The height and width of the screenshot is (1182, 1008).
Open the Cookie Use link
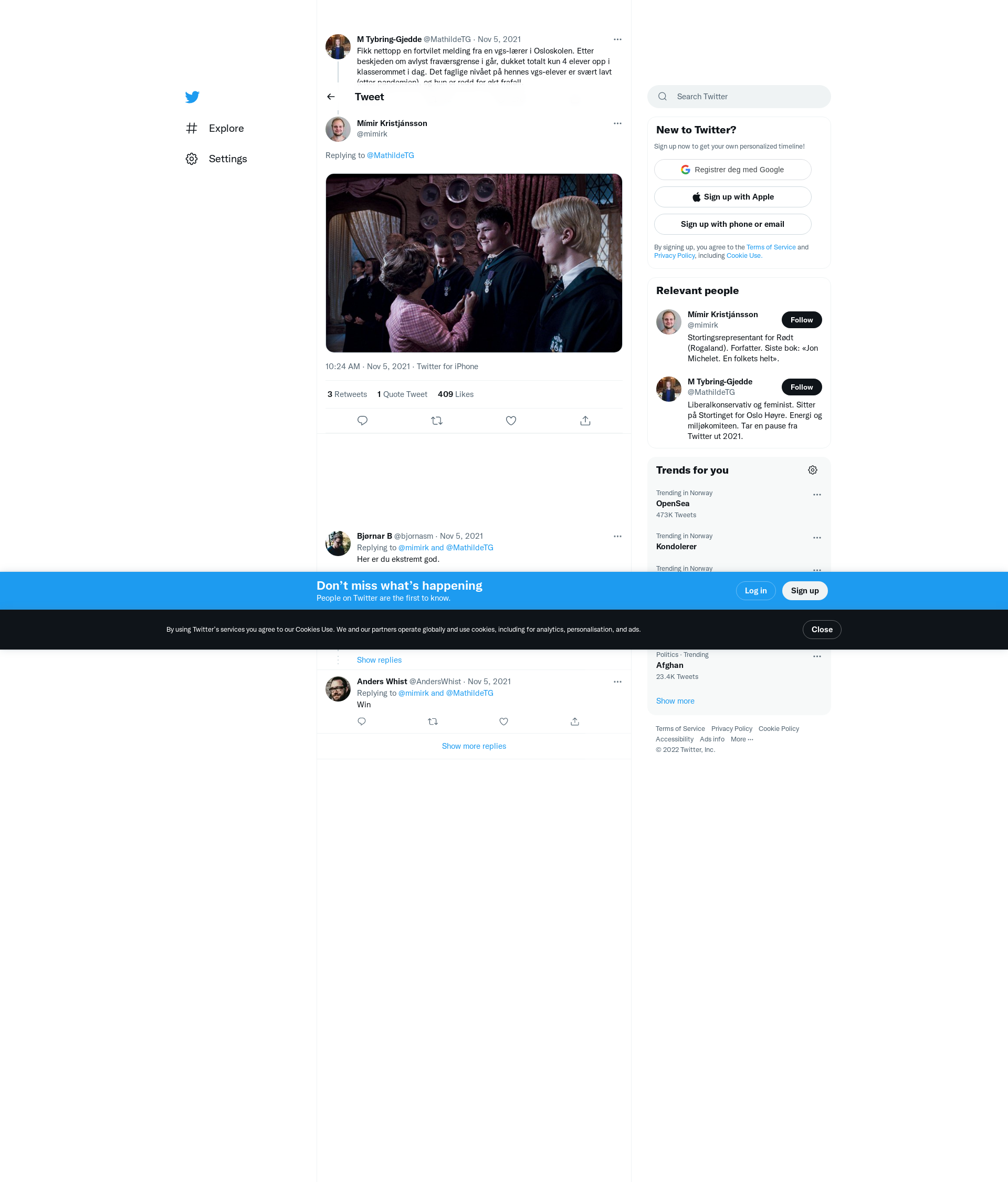coord(744,256)
